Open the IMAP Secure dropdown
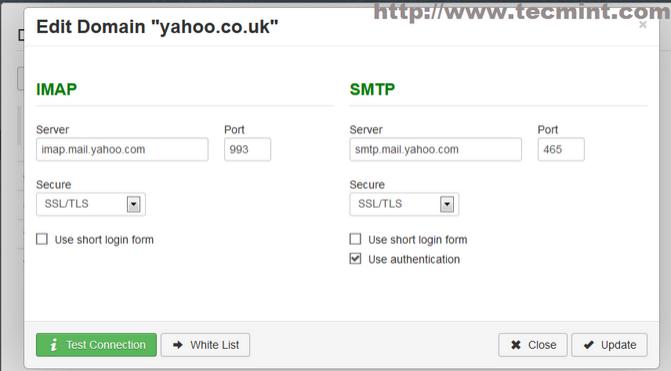Screen dimensions: 671x371 [91, 204]
